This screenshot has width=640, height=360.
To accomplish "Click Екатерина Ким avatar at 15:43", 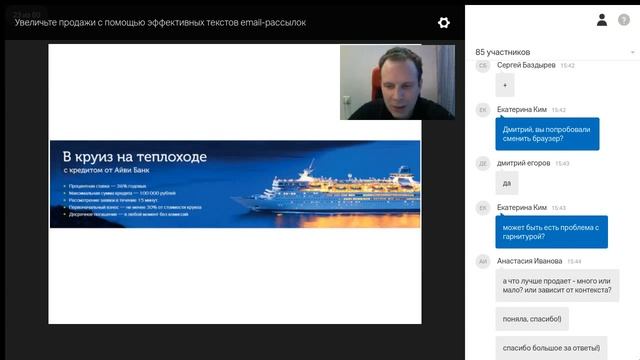I will (483, 208).
